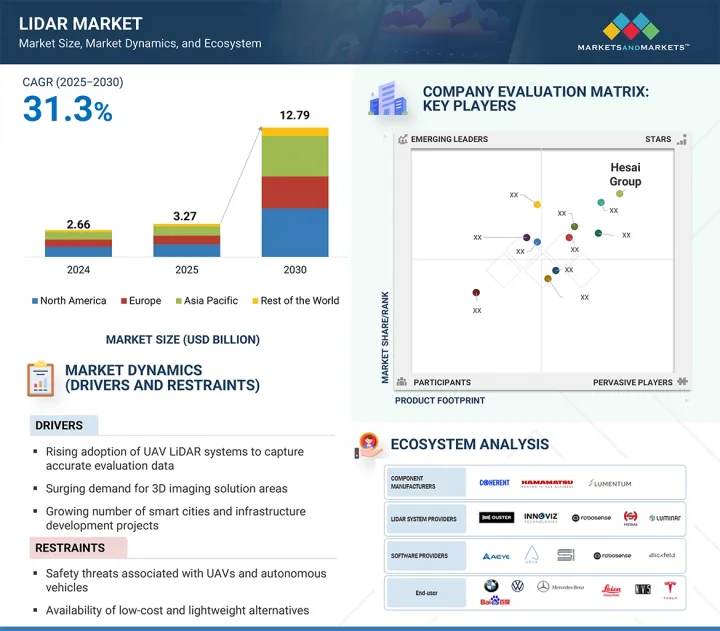Click the Hesai Group data point
720x631 pixels.
(620, 194)
